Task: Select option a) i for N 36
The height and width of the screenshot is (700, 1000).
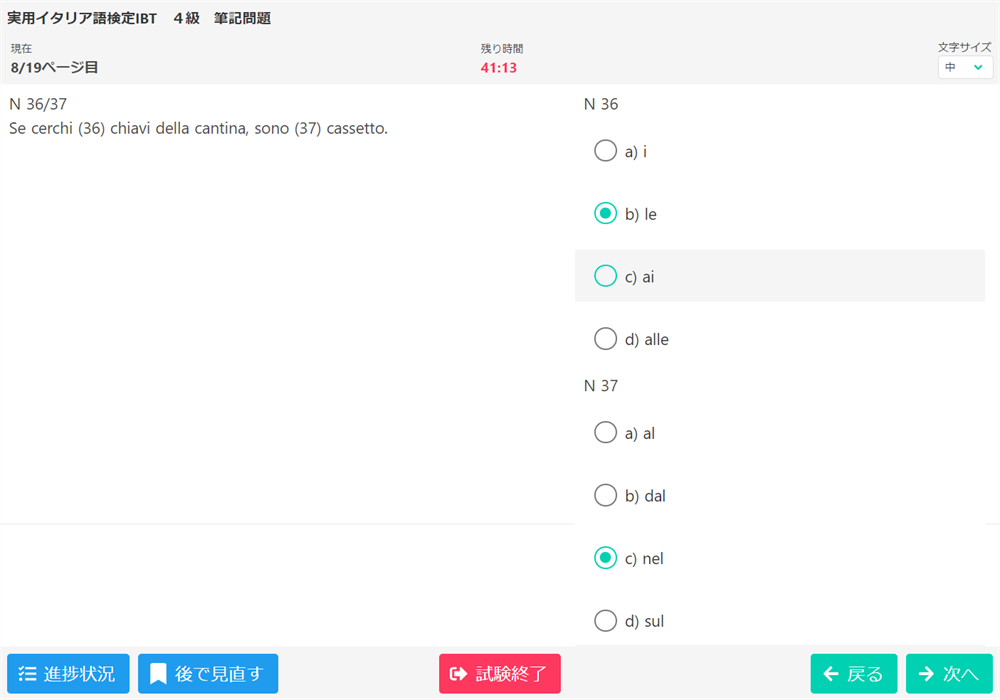Action: coord(605,151)
